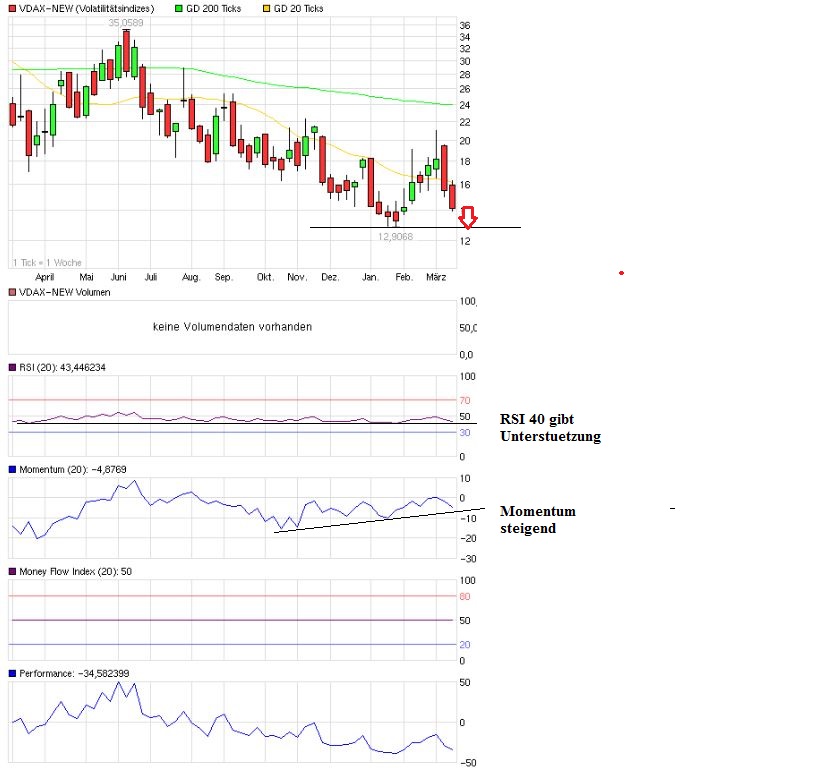Click the red VDAX-NEW legend swatch

[x=13, y=8]
